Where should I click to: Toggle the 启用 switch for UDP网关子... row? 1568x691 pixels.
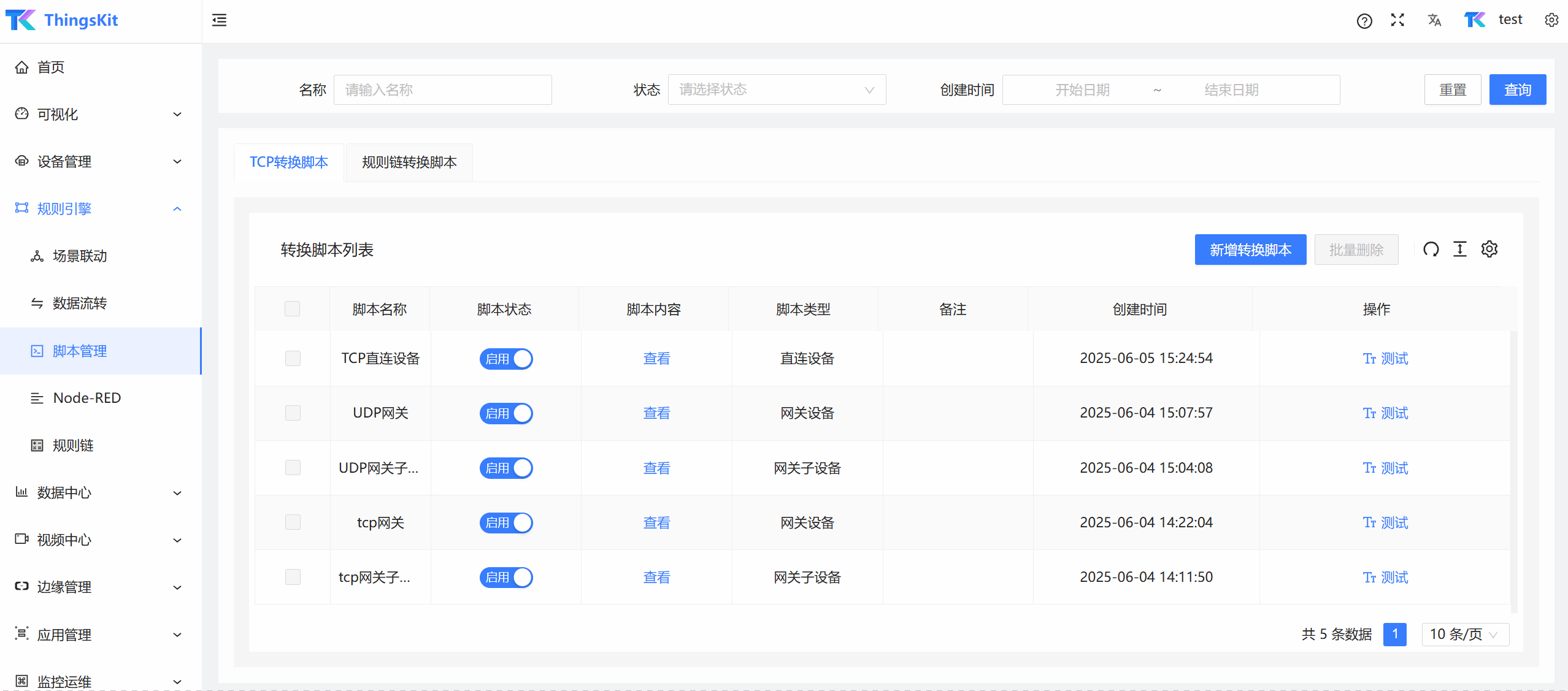506,468
